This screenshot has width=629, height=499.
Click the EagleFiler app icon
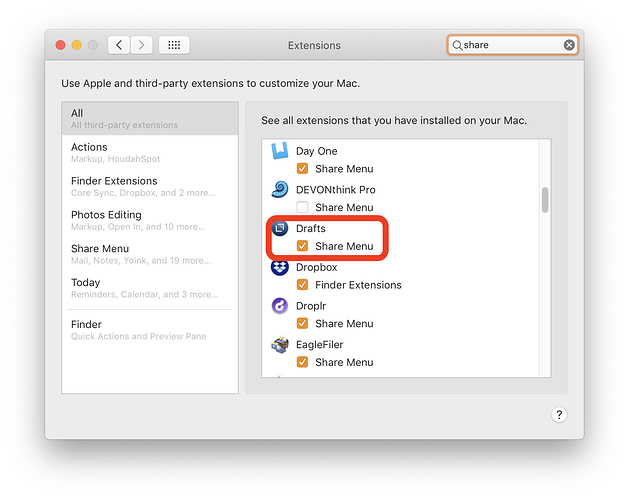280,345
